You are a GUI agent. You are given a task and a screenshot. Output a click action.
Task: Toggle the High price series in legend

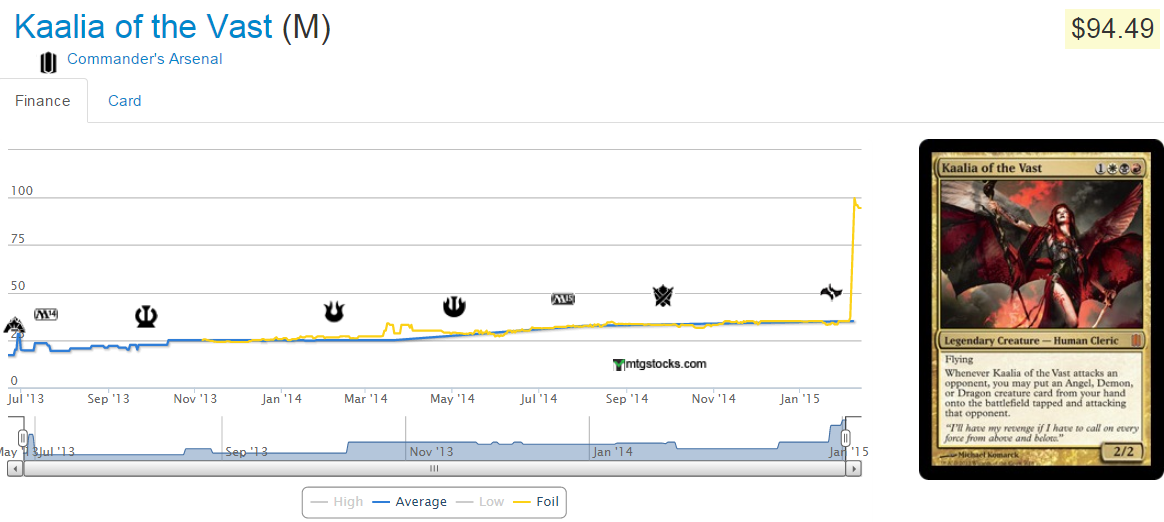tap(337, 501)
